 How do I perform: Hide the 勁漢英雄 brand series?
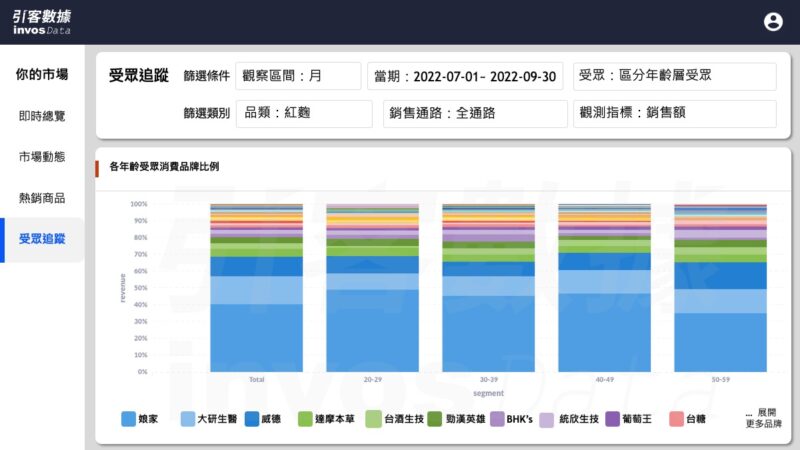[435, 419]
